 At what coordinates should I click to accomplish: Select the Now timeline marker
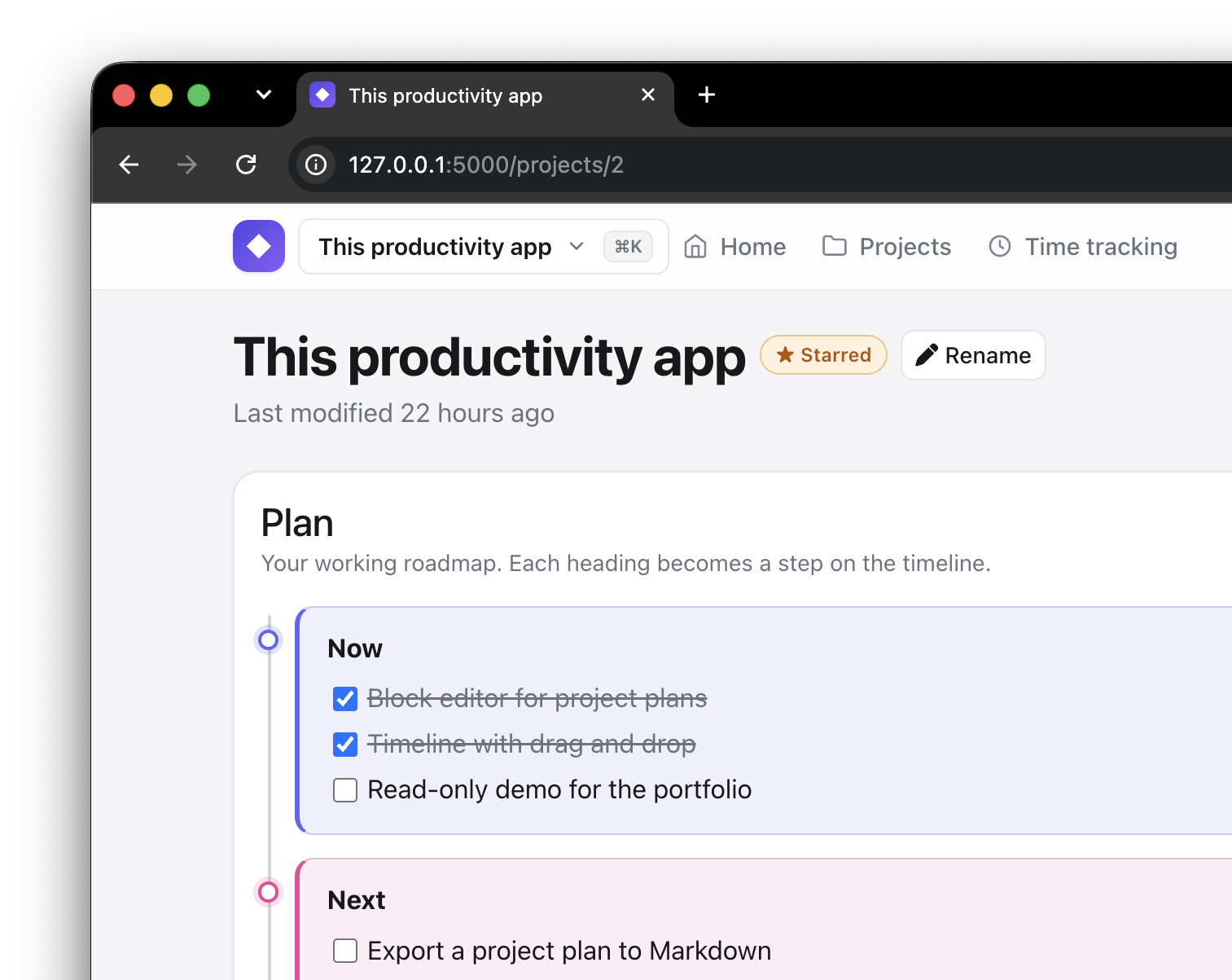[268, 639]
